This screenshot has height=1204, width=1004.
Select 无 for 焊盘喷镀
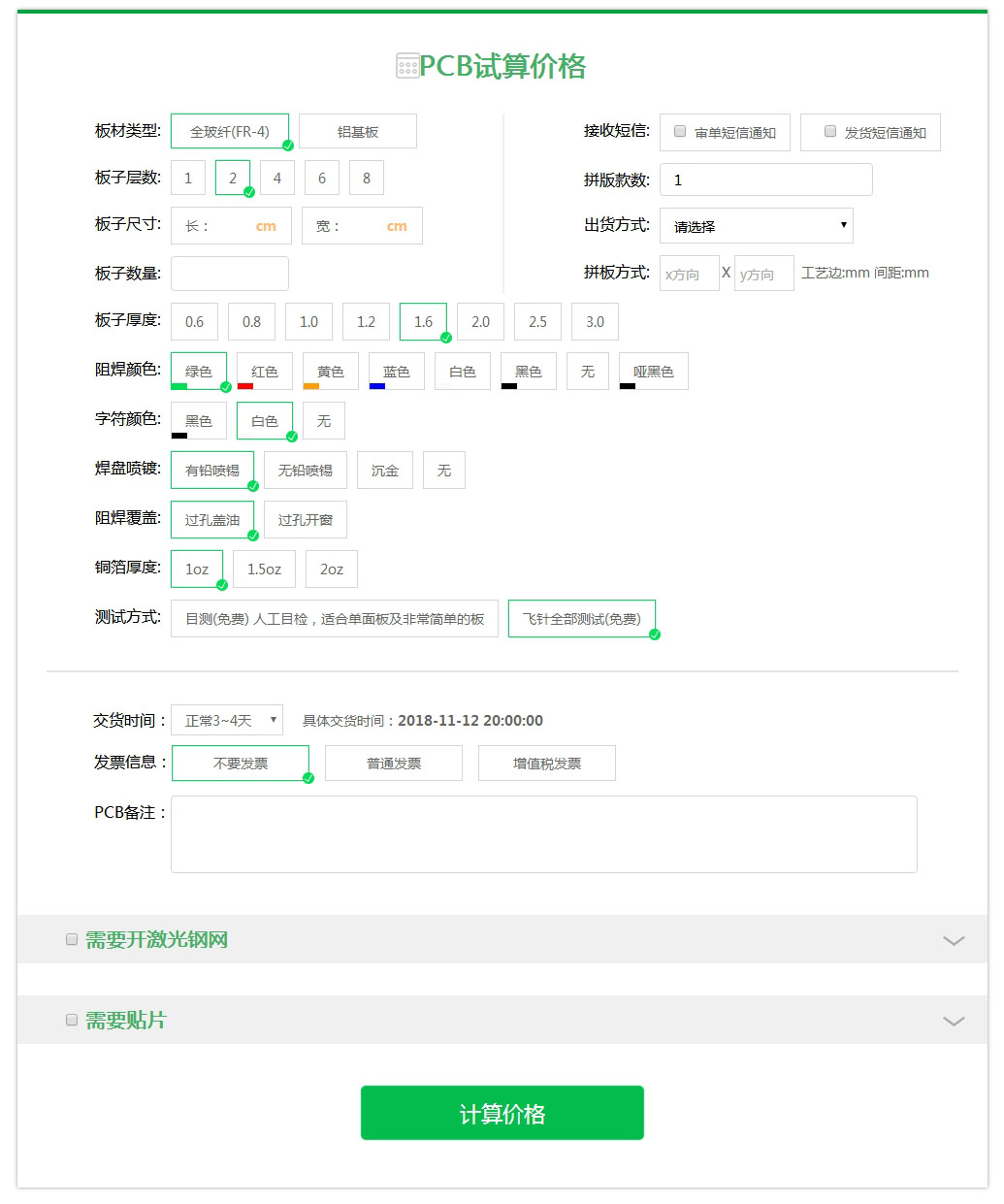click(x=444, y=470)
